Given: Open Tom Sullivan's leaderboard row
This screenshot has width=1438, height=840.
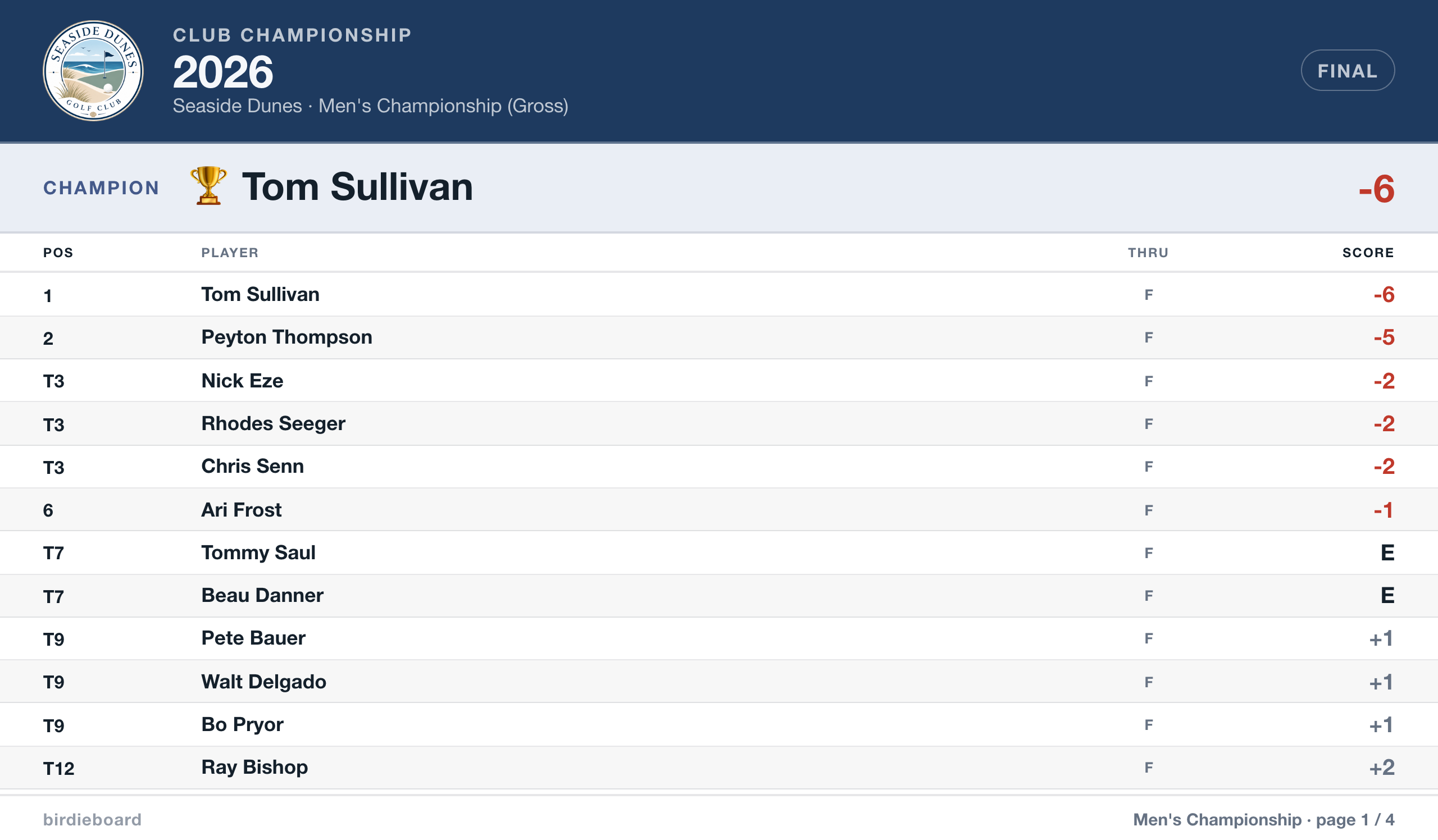Looking at the screenshot, I should [719, 295].
